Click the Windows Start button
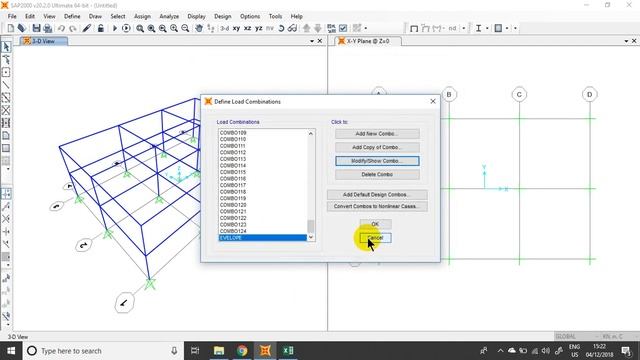This screenshot has height=360, width=640. (11, 351)
